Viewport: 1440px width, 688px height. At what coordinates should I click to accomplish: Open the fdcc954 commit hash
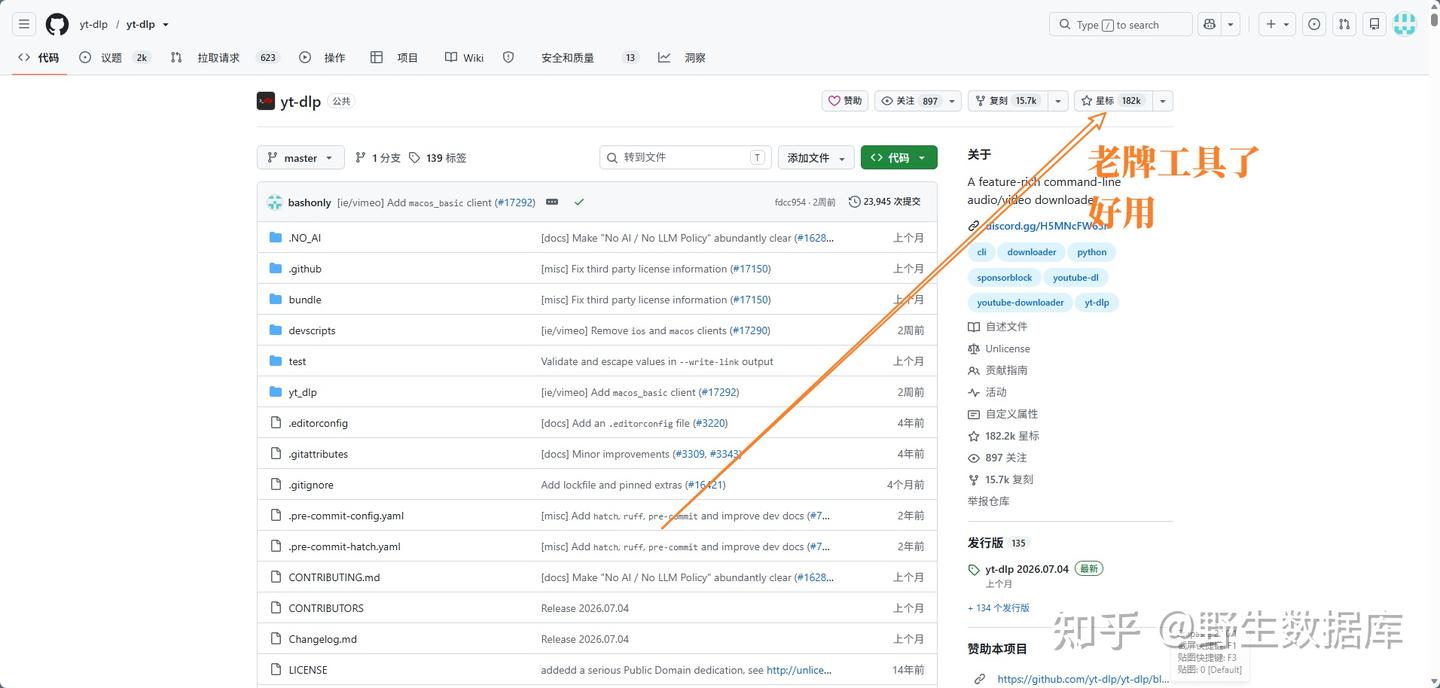pos(790,202)
